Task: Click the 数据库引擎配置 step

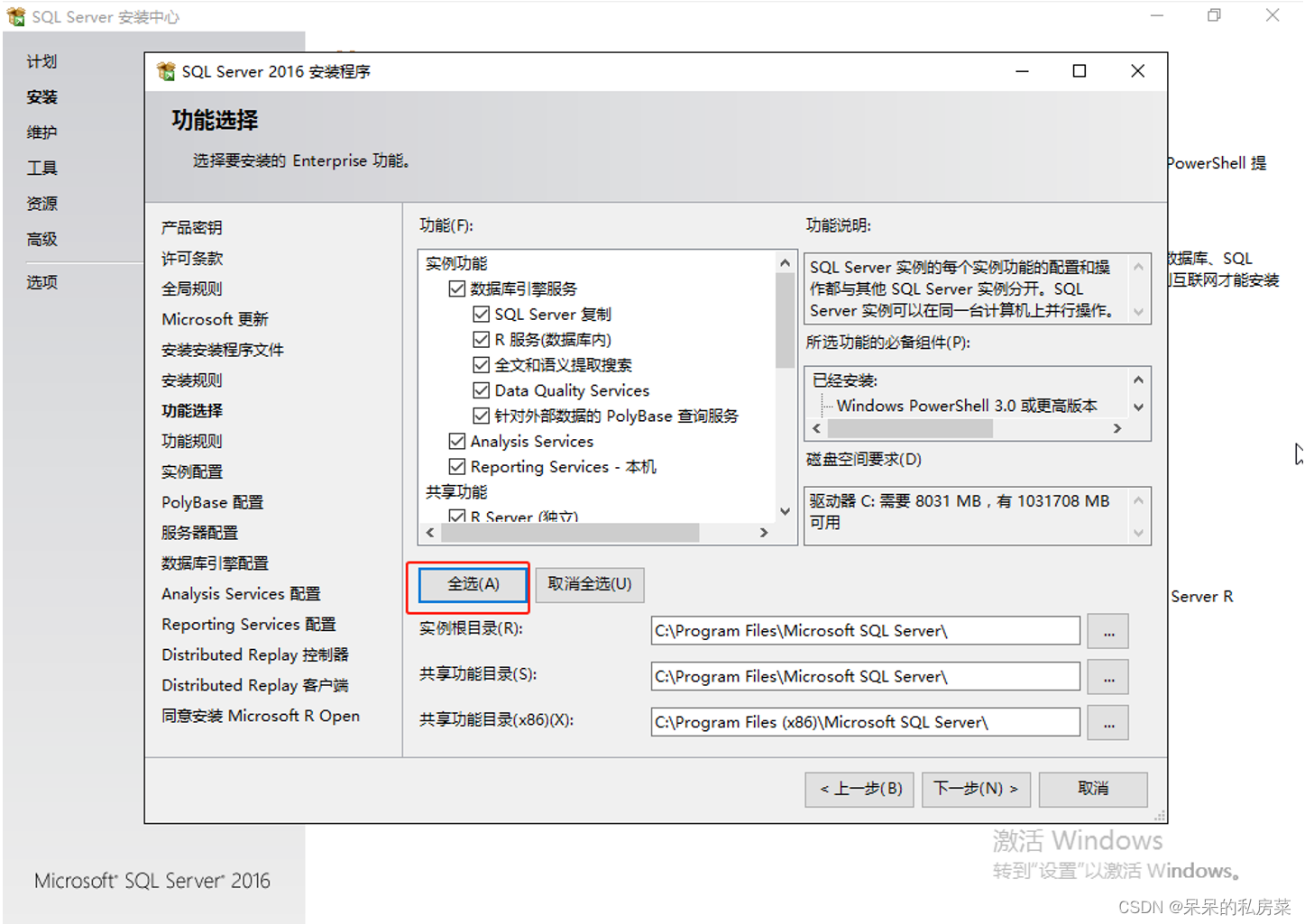Action: click(x=216, y=563)
